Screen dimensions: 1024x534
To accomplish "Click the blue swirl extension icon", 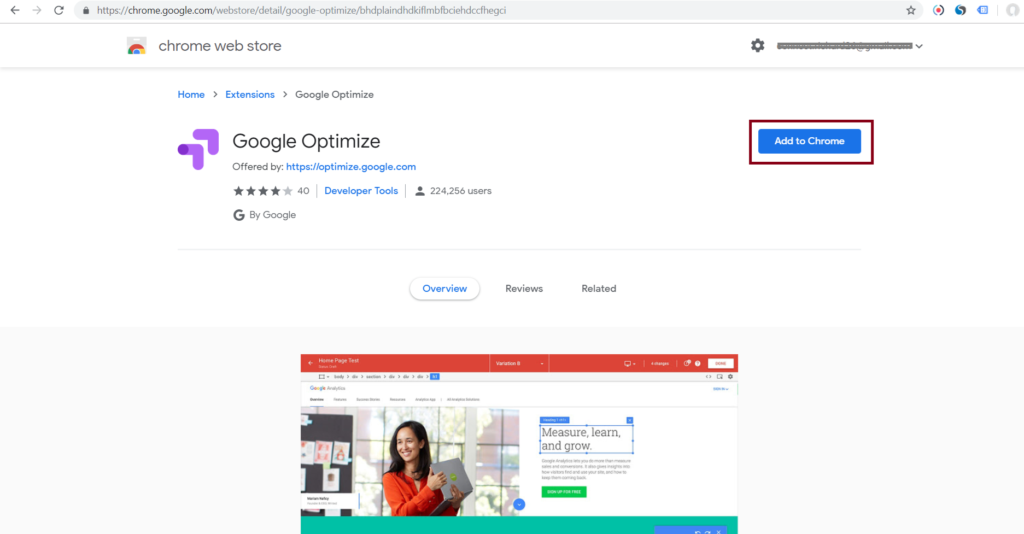I will point(960,10).
